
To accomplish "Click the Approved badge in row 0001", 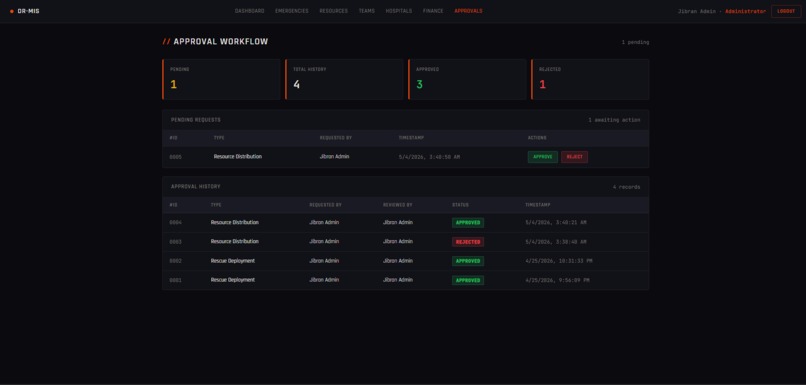I will point(468,281).
